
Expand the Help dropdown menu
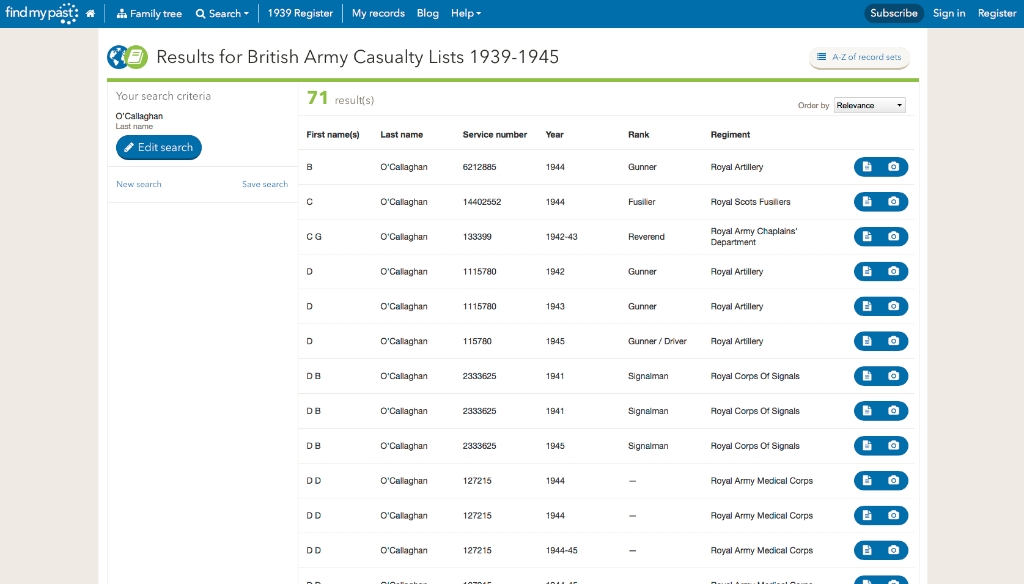[x=465, y=14]
